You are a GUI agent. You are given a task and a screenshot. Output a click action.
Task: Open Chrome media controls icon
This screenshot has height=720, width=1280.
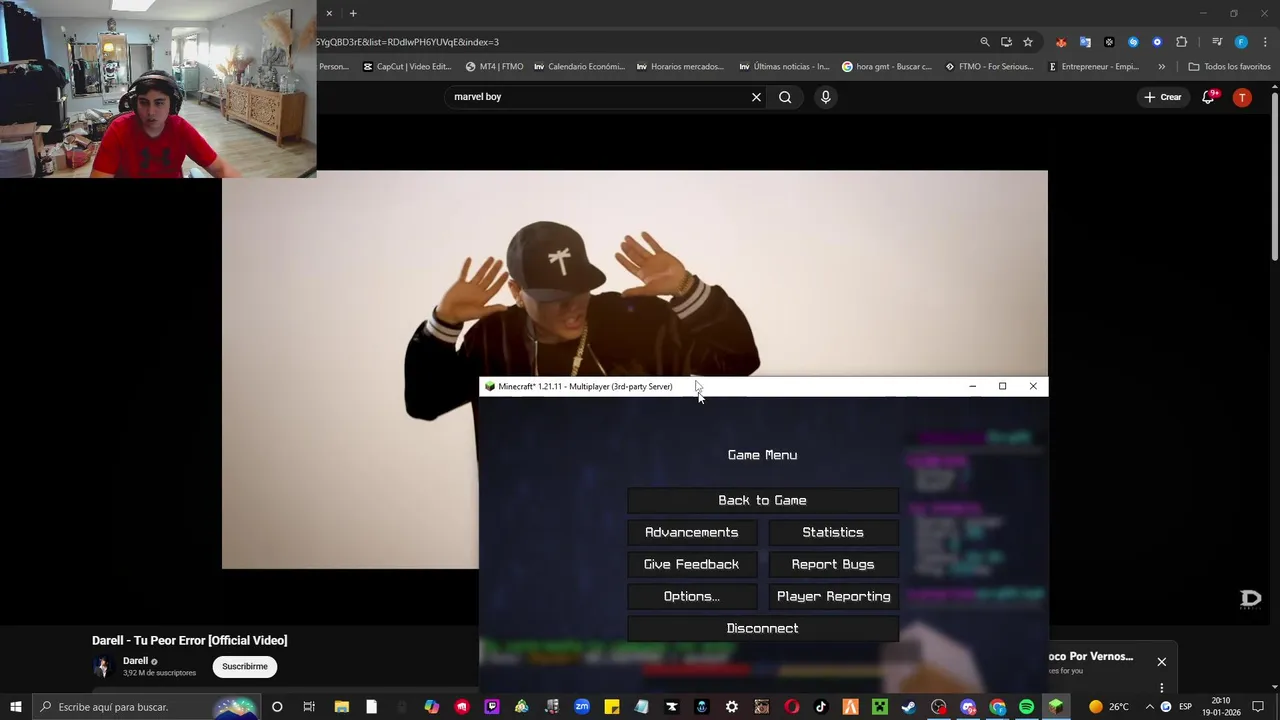coord(1217,42)
